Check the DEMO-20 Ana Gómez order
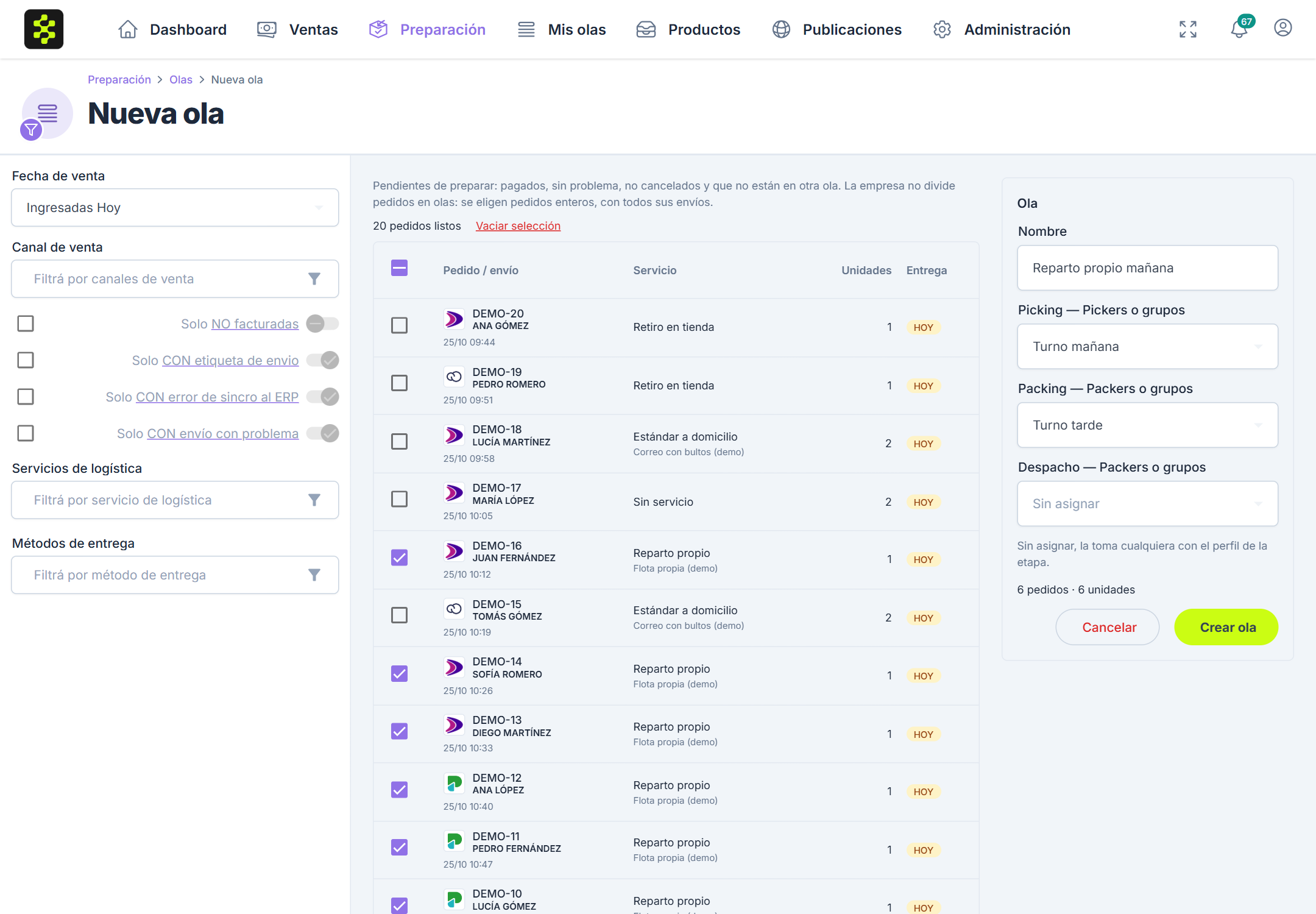Image resolution: width=1316 pixels, height=914 pixels. pos(399,325)
